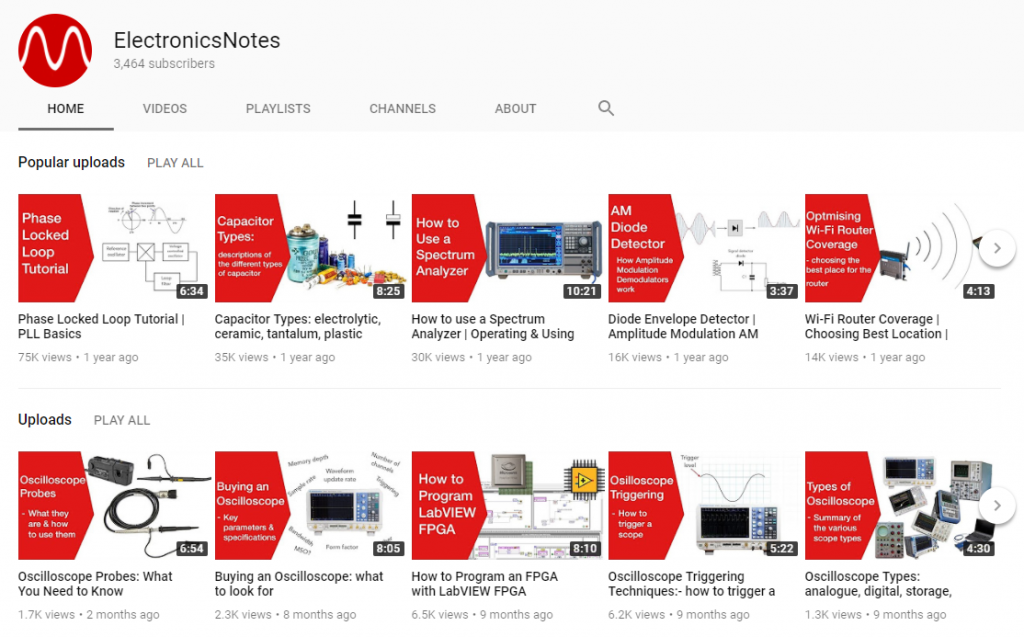The width and height of the screenshot is (1024, 637).
Task: Click the 4:30 duration badge
Action: [978, 549]
